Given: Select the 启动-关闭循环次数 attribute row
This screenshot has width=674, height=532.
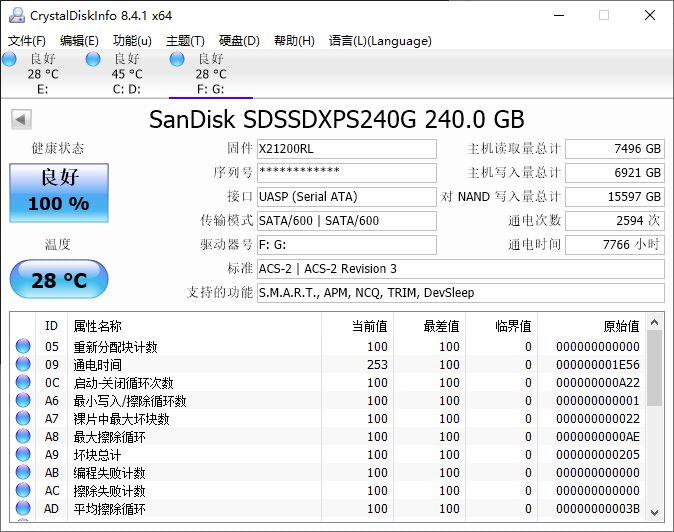Looking at the screenshot, I should [328, 382].
